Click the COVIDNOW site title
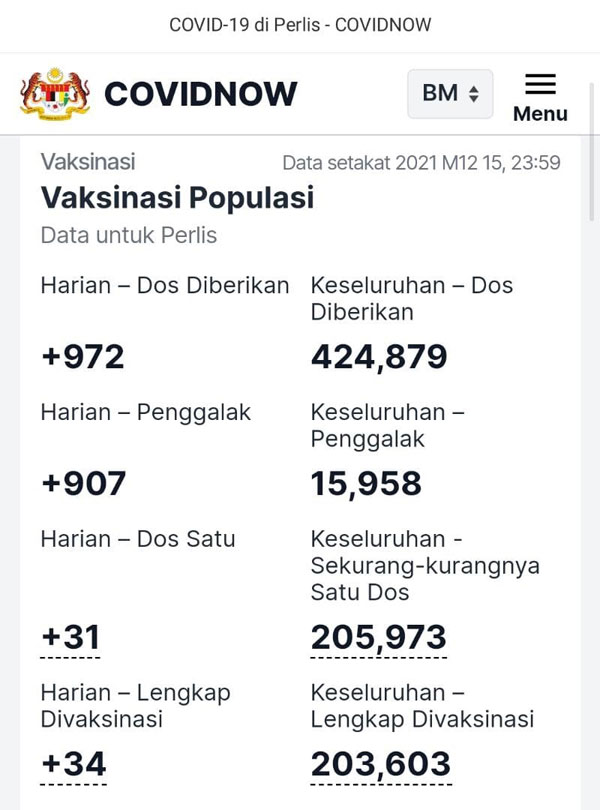Viewport: 600px width, 810px height. [x=201, y=94]
